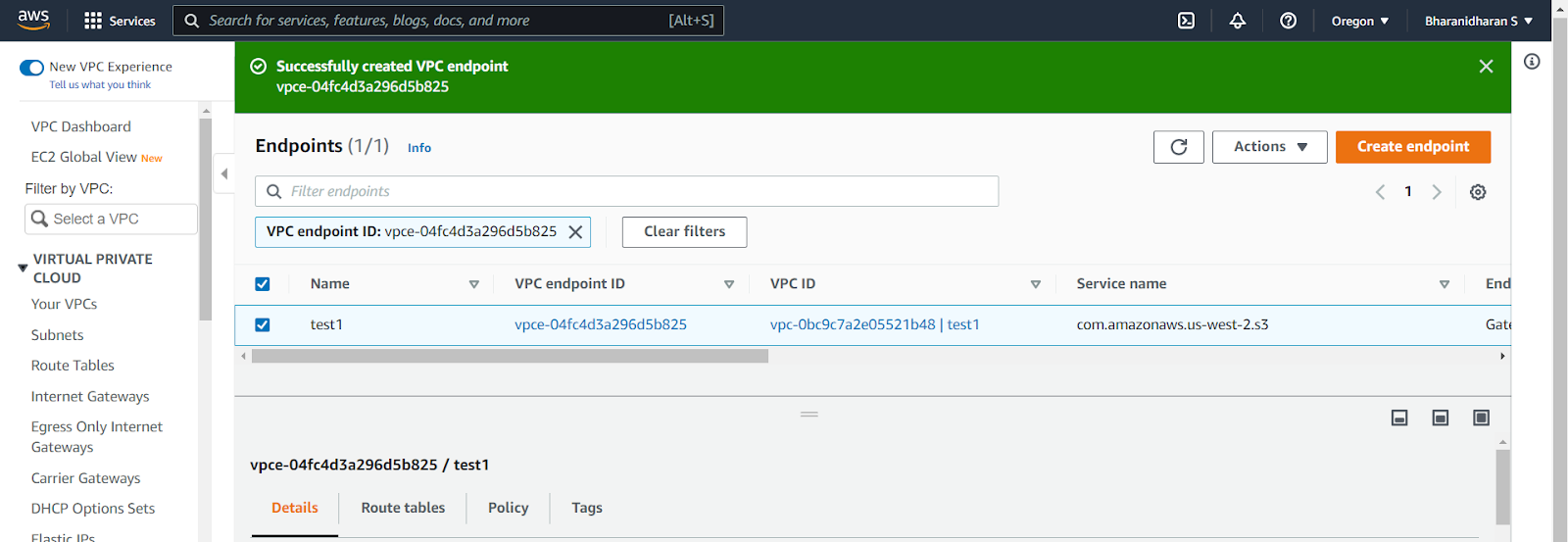Viewport: 1568px width, 542px height.
Task: Toggle the New VPC Experience switch
Action: click(31, 68)
